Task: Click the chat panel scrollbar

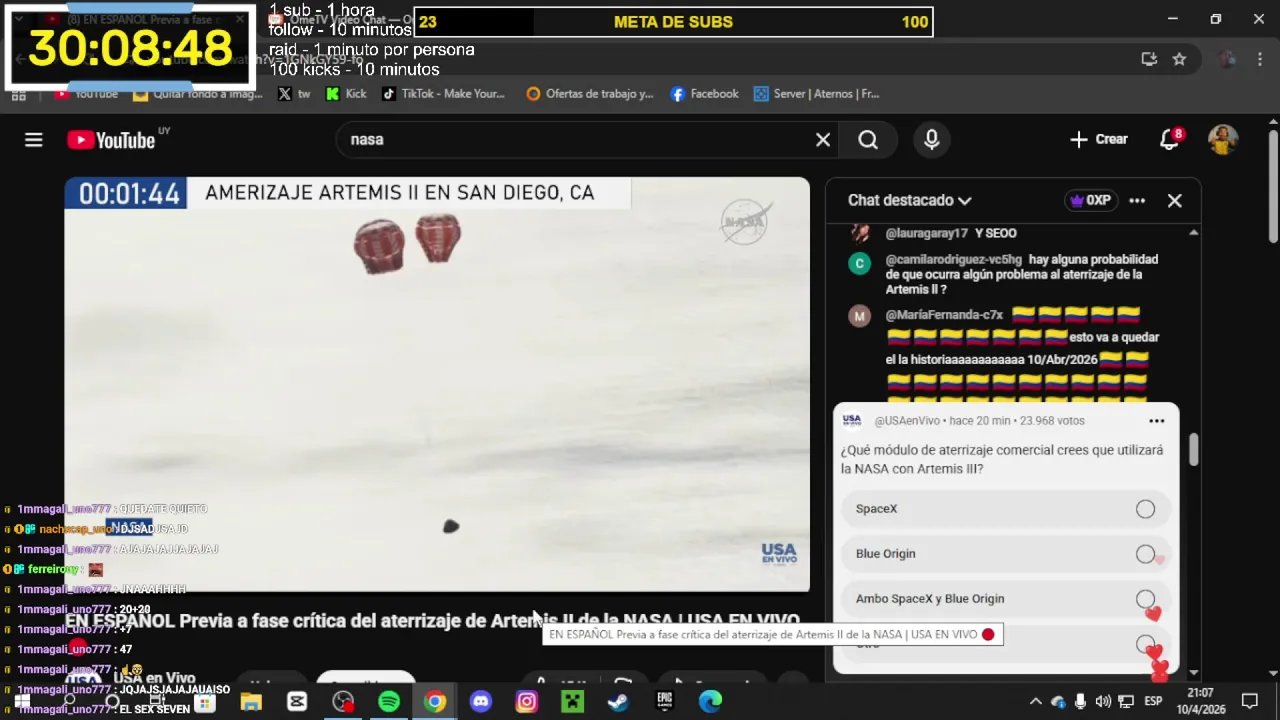Action: [x=1194, y=450]
